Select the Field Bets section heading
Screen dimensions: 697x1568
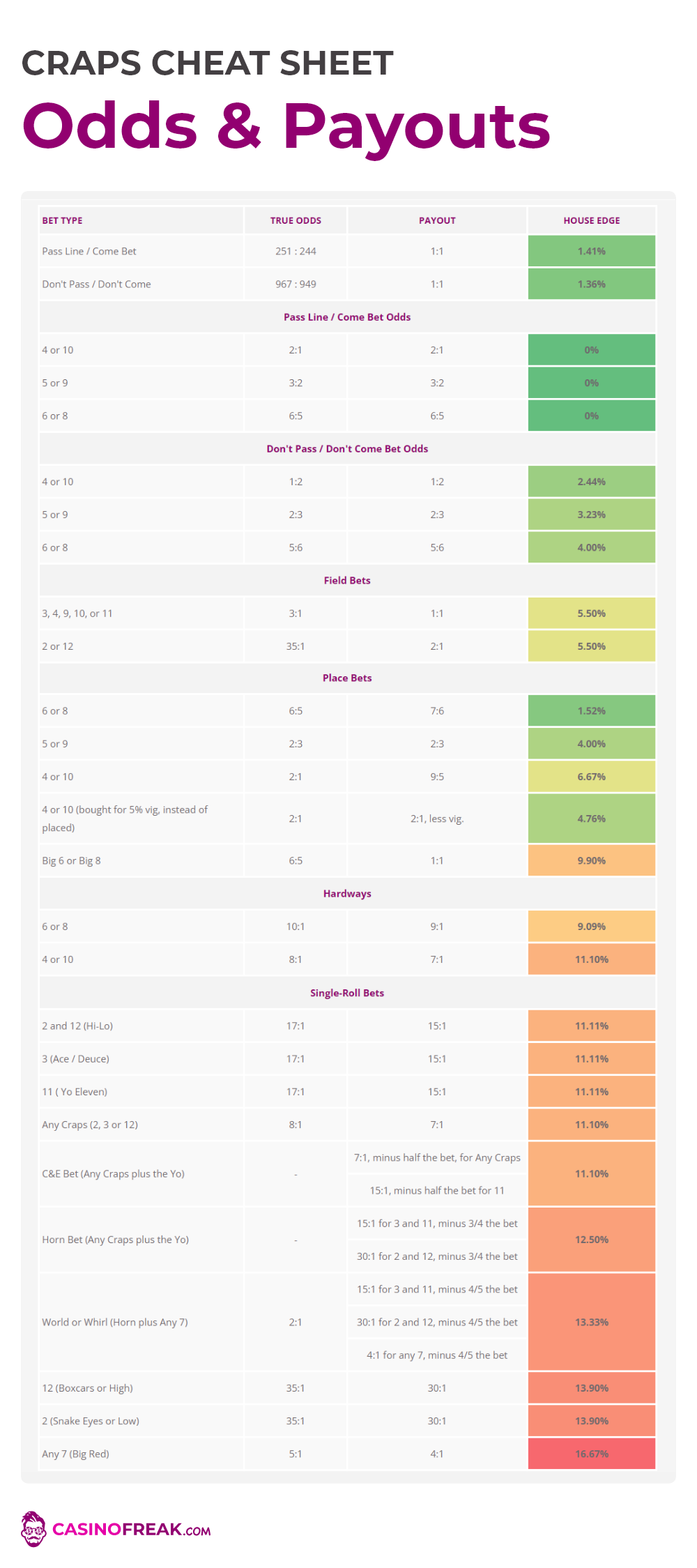(347, 580)
